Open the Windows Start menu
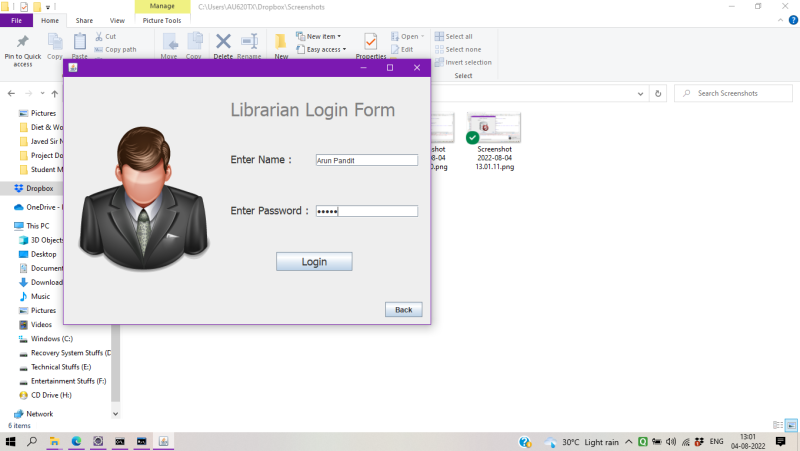 point(10,441)
